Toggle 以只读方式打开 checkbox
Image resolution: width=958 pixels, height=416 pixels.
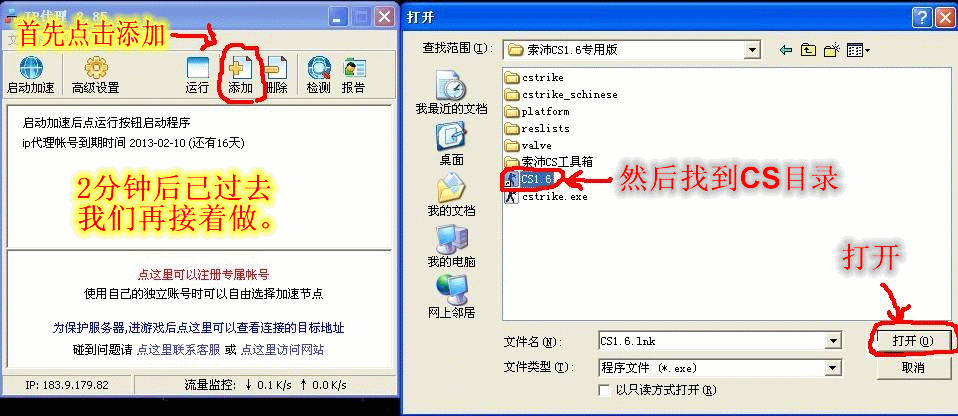coord(604,390)
